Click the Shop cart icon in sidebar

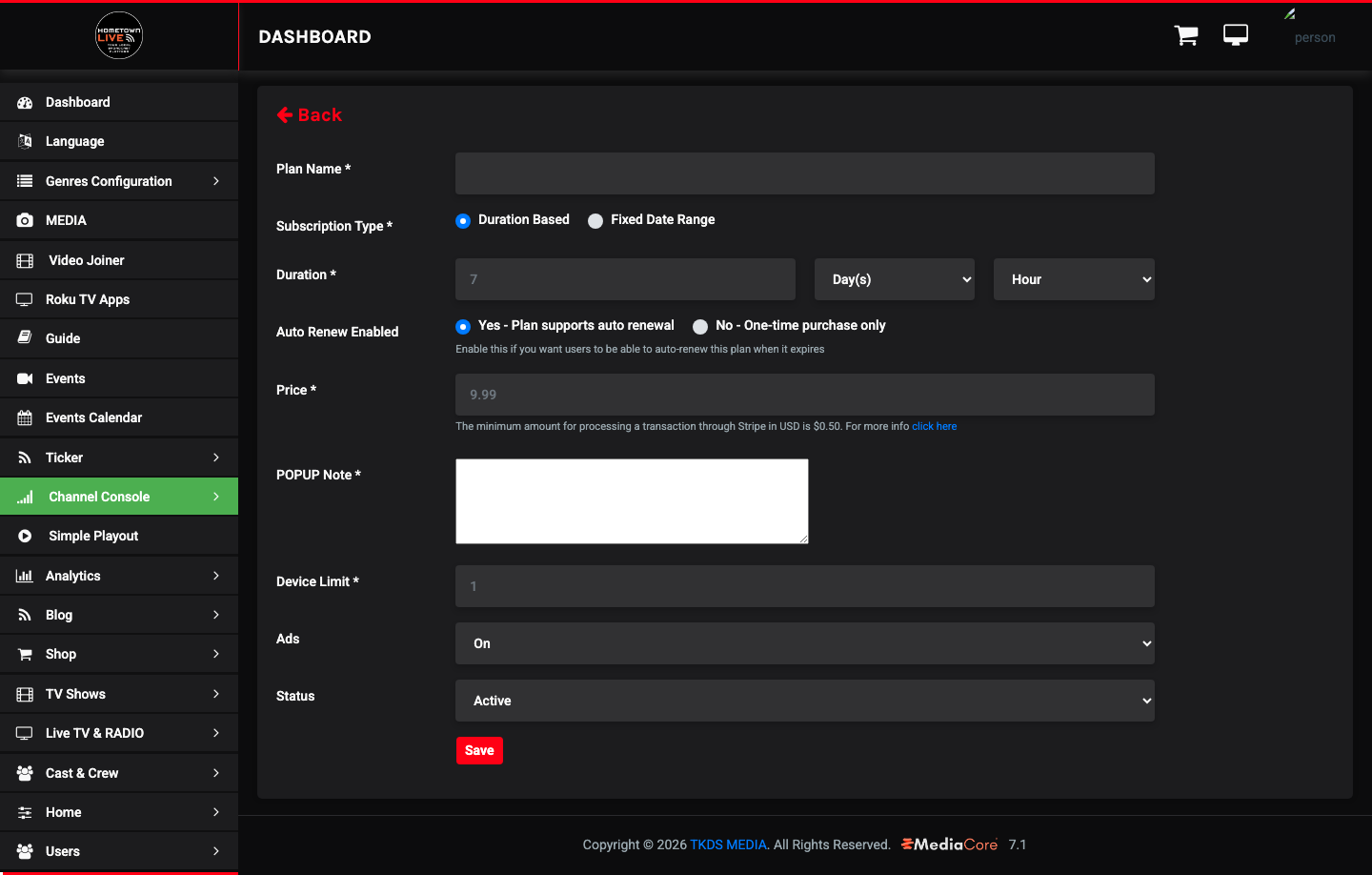(x=25, y=654)
